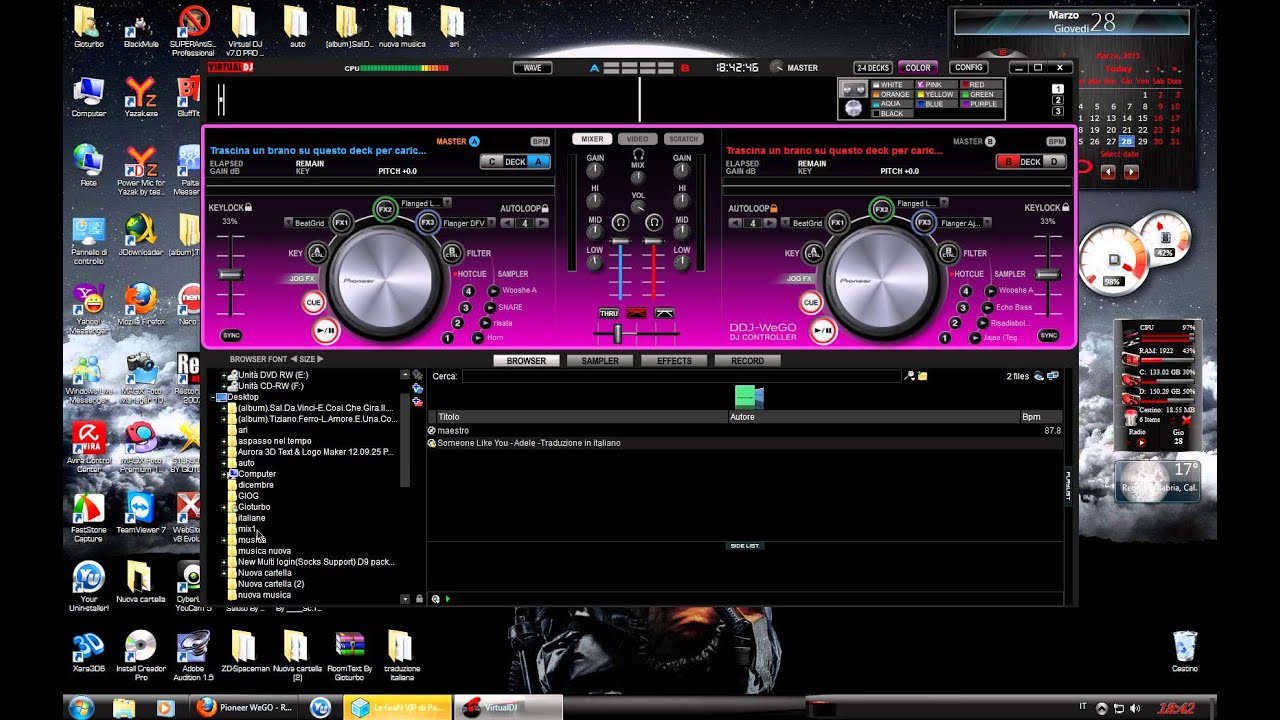Screen dimensions: 1280x720
Task: Click the file search options icon beside Cerca
Action: 909,376
